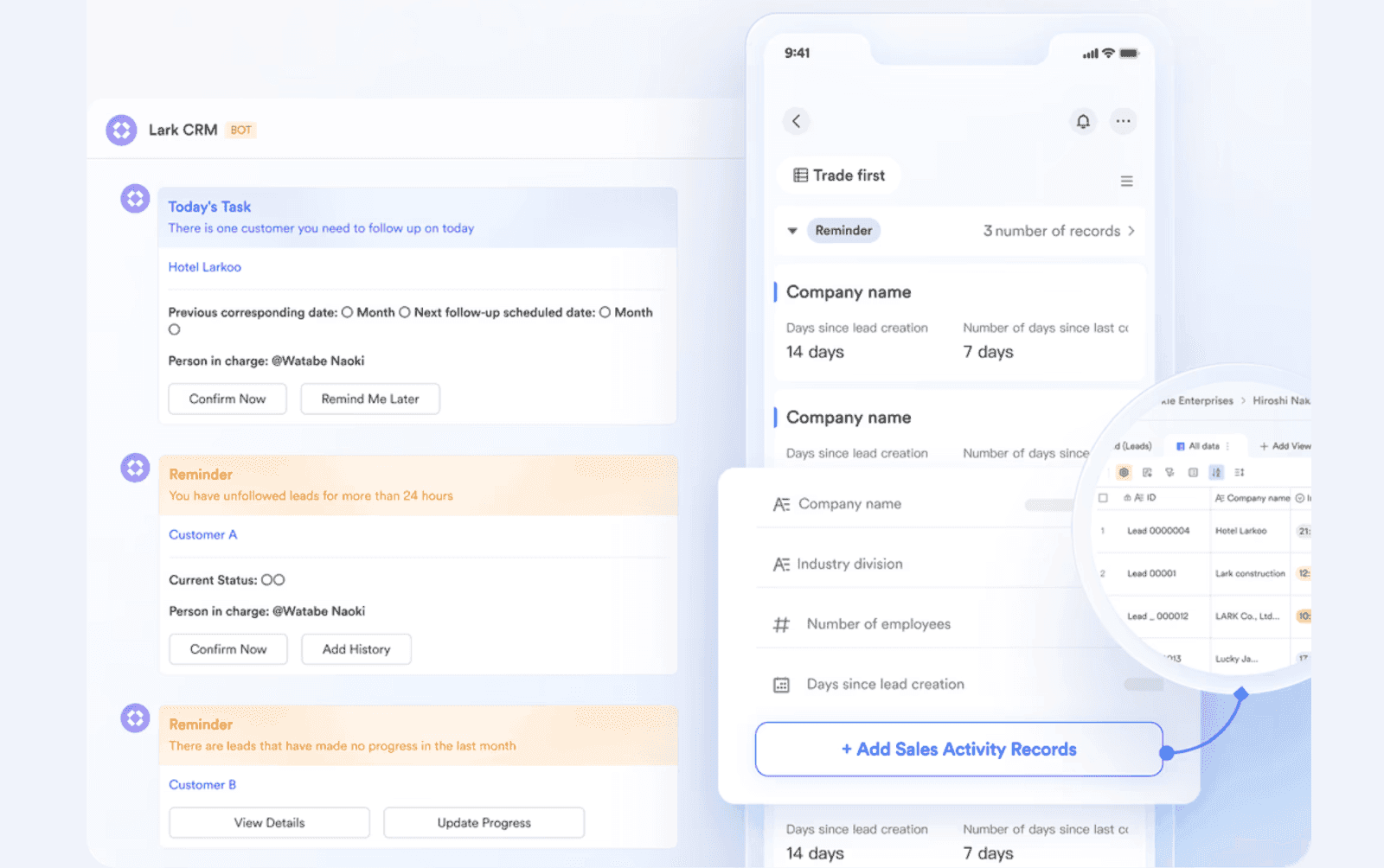The width and height of the screenshot is (1384, 868).
Task: Click the number sign icon beside Number of employees
Action: point(781,623)
